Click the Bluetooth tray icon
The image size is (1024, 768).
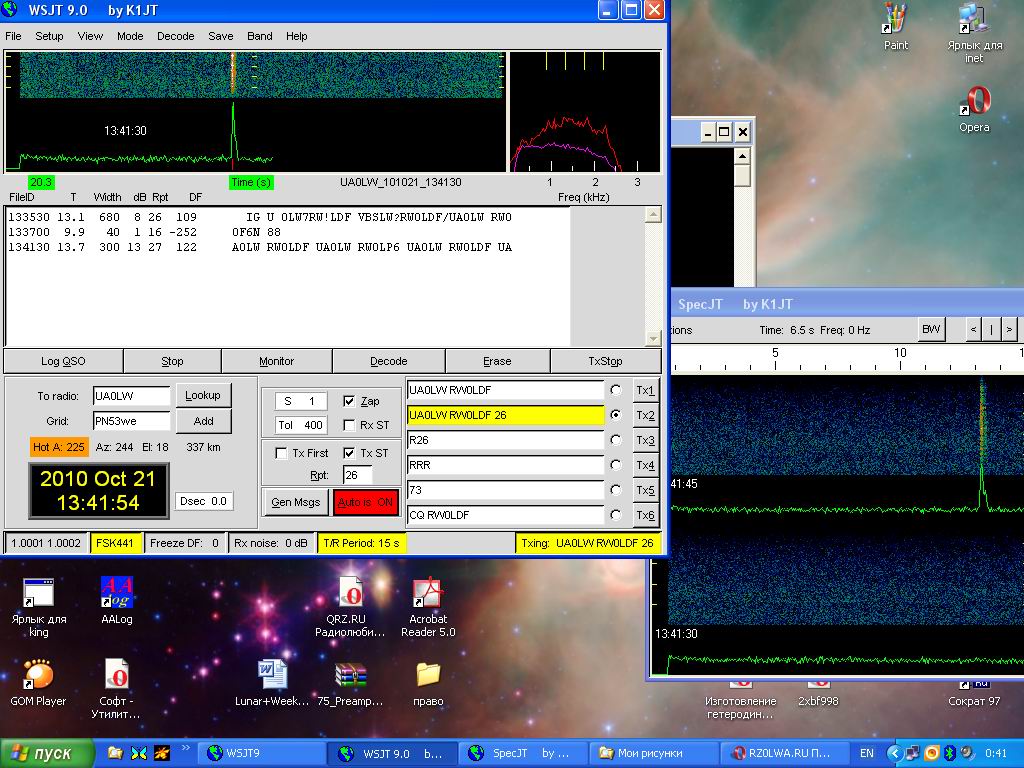[x=950, y=753]
